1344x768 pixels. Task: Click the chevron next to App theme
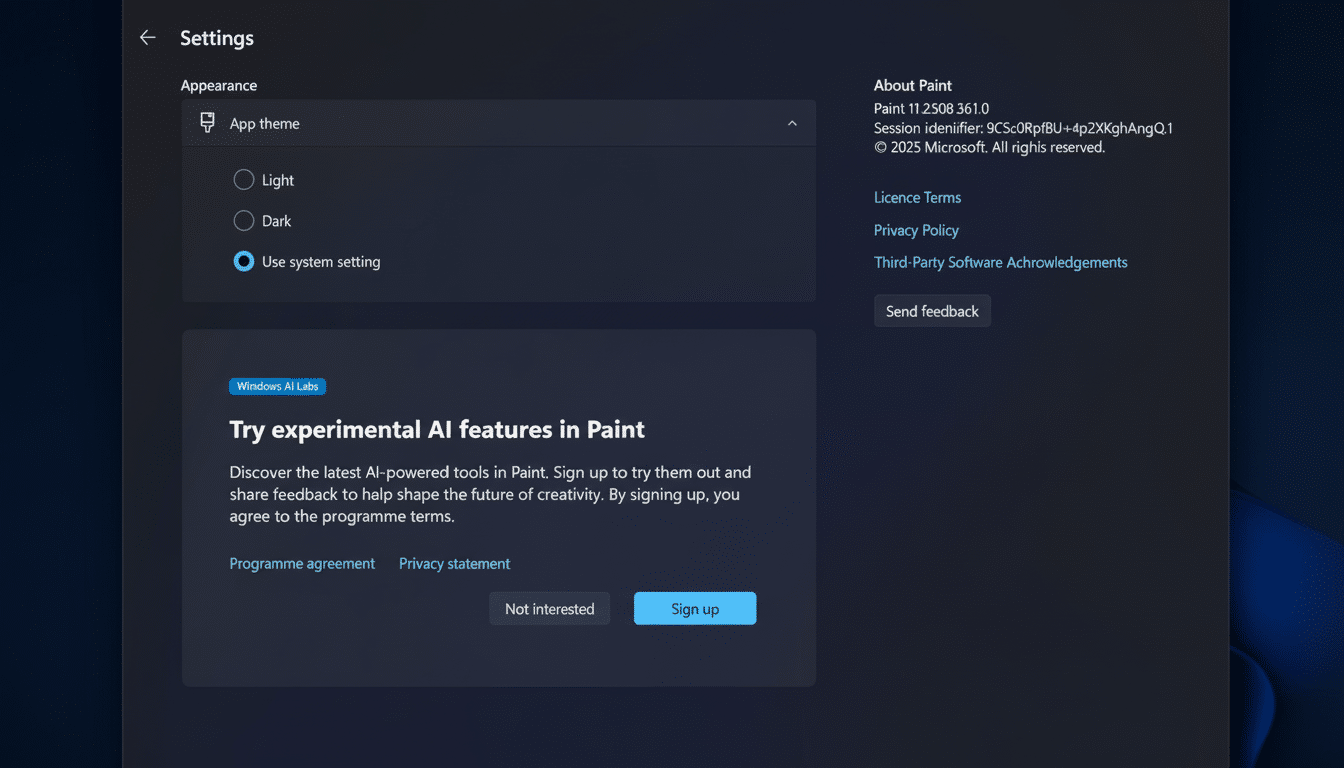coord(792,122)
